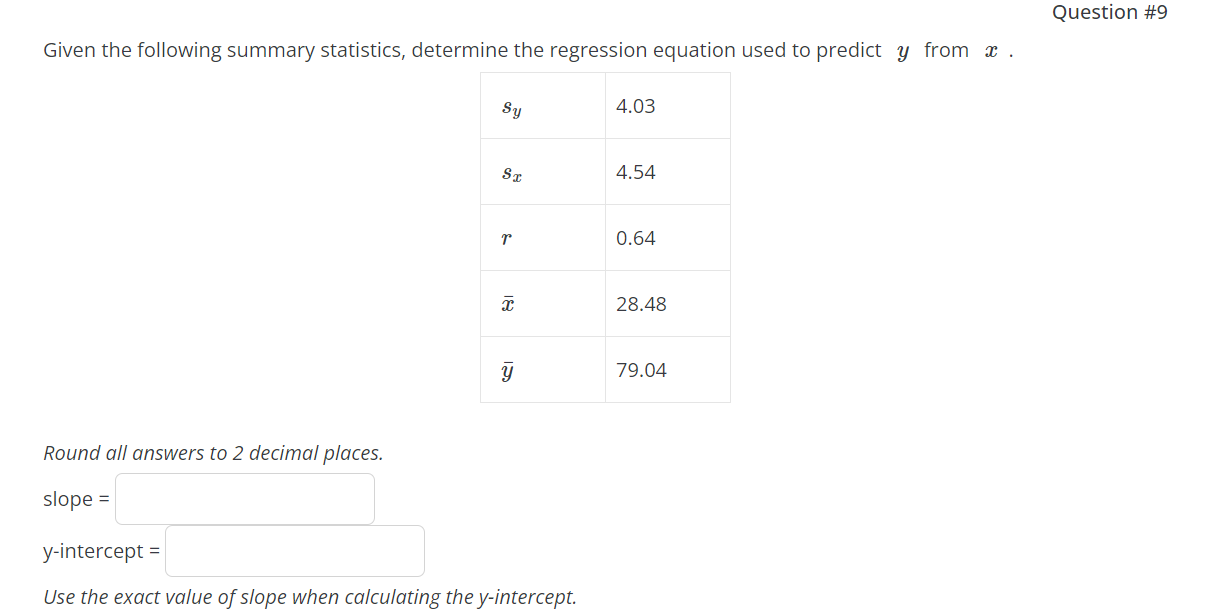1212x613 pixels.
Task: Click the x-bar symbol in the table
Action: [507, 303]
